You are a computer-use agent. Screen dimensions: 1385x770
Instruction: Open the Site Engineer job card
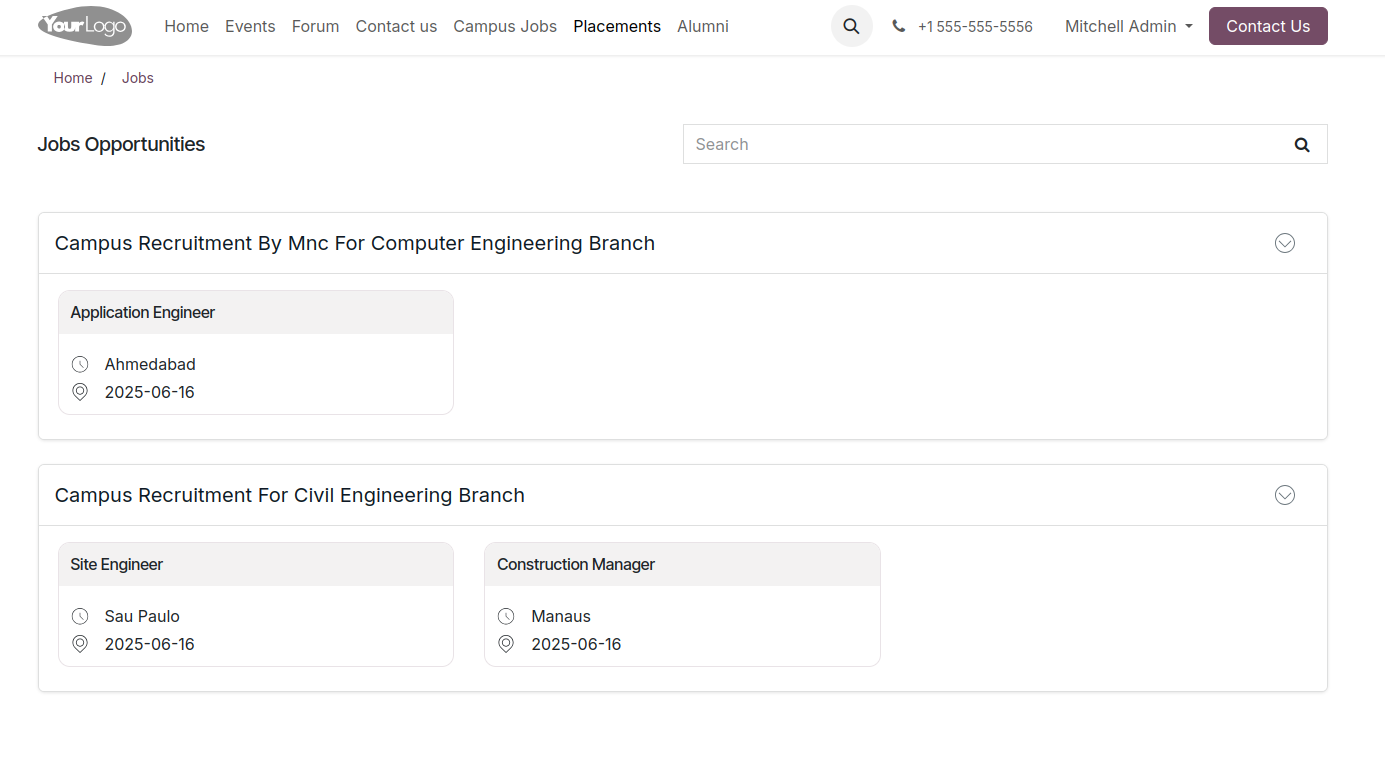click(256, 604)
